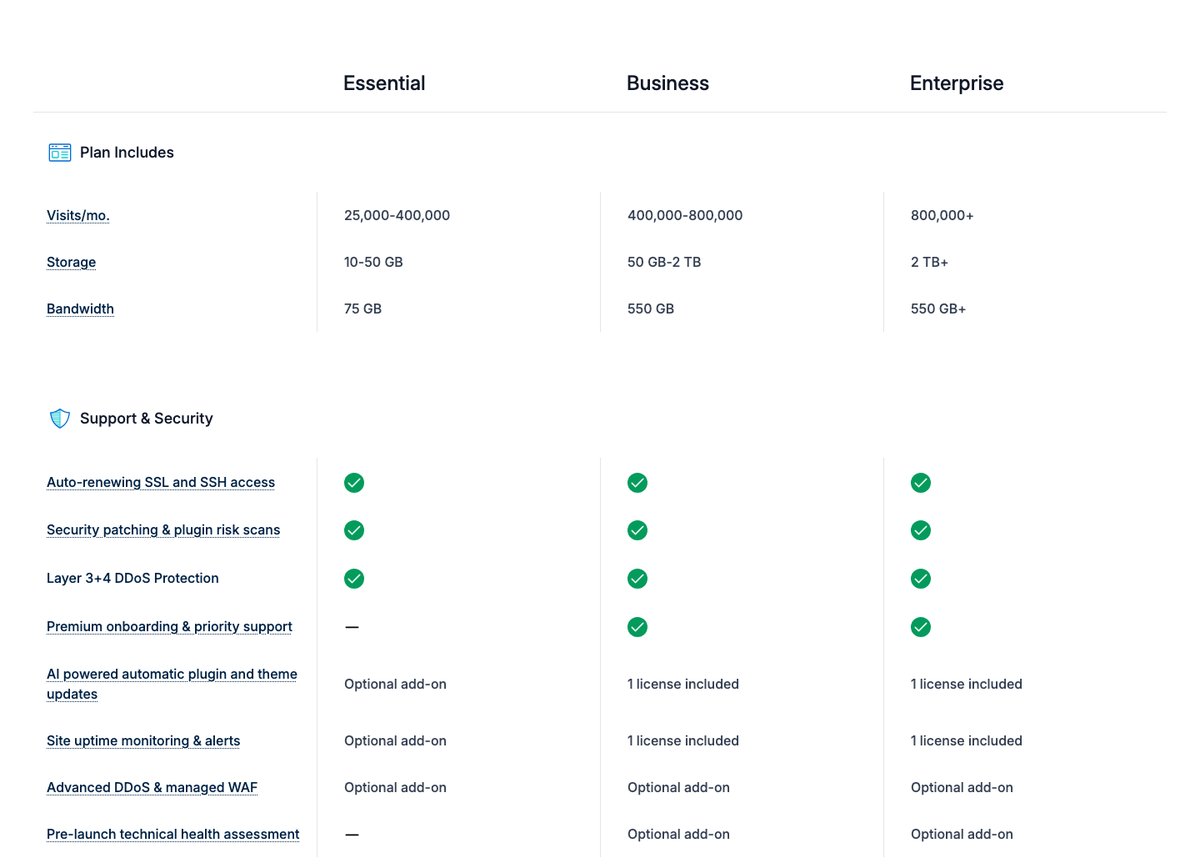
Task: Open Security patching & plugin risk scans link
Action: pos(163,530)
